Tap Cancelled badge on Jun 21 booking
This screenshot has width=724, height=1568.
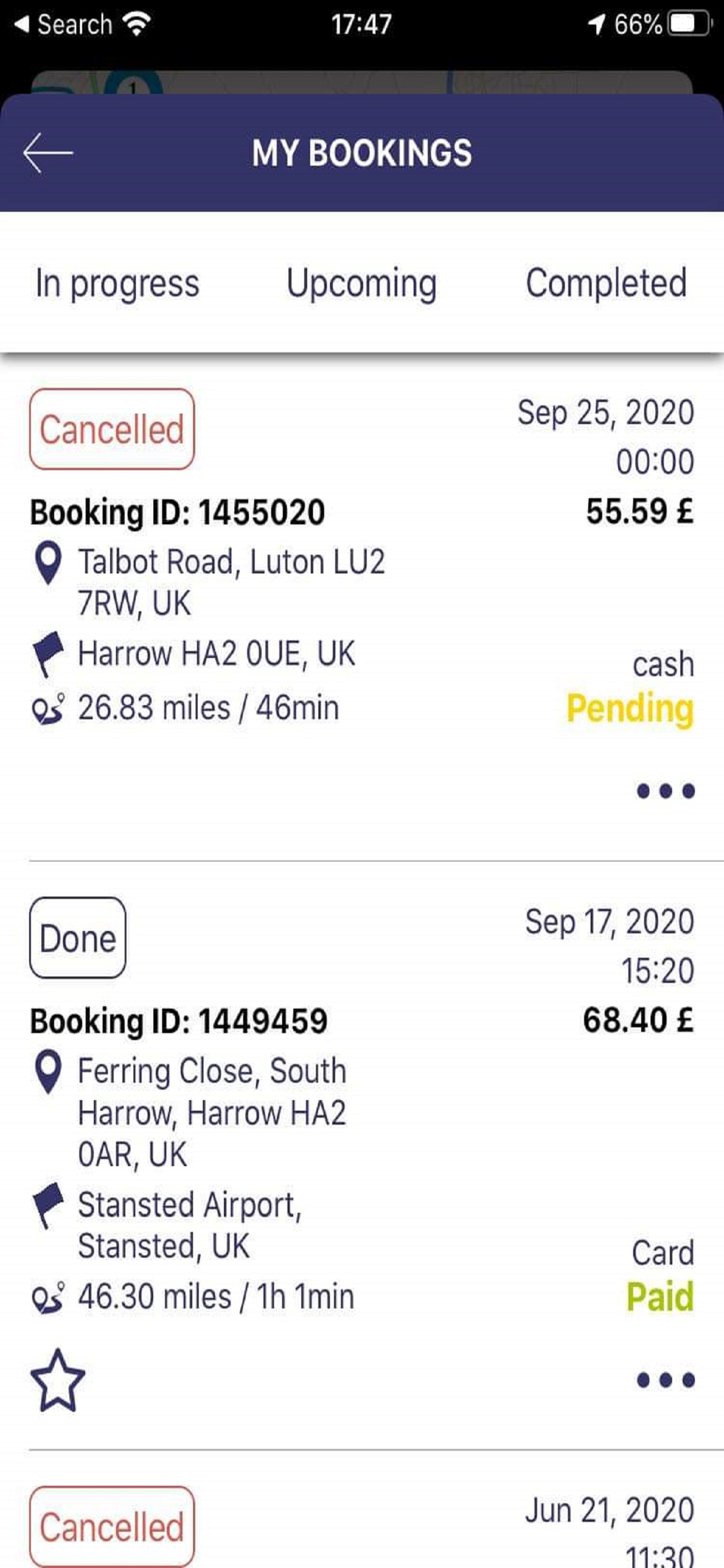[x=112, y=1526]
